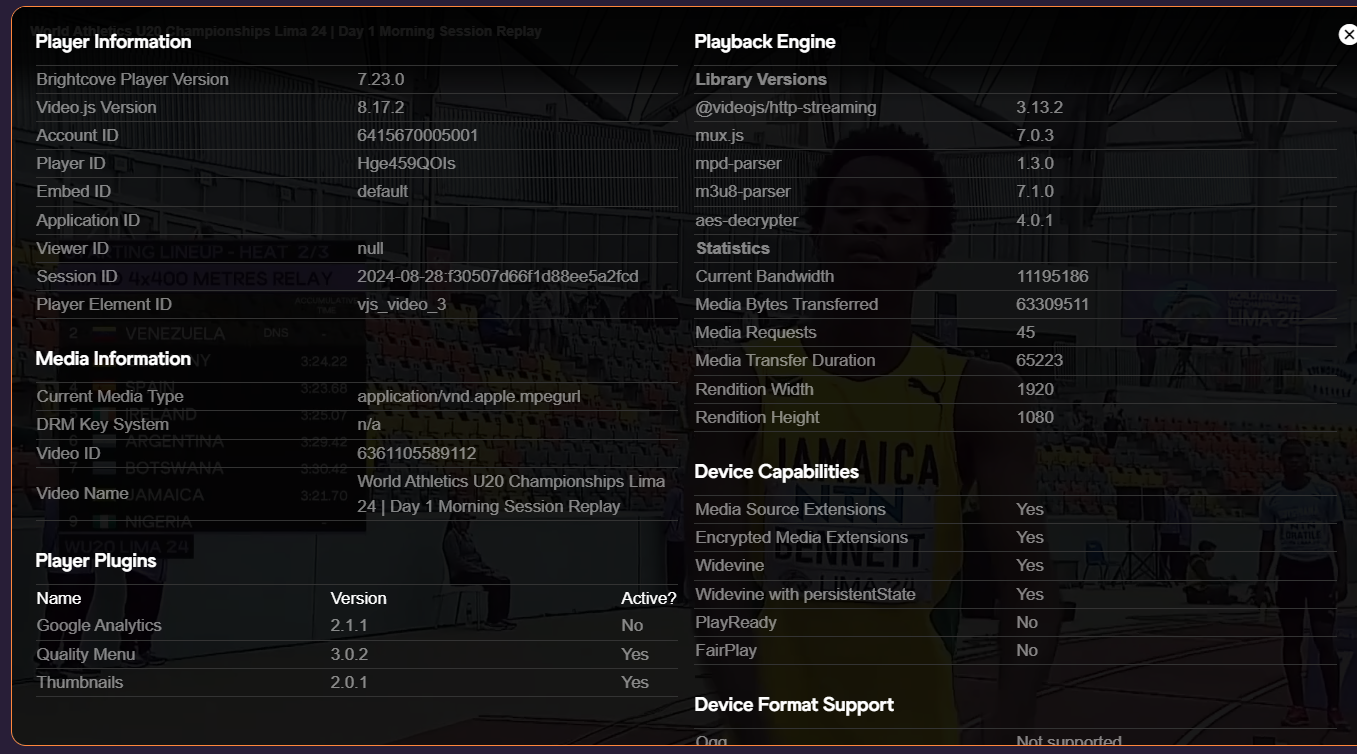Select the http-streaming version 3.13.2
The width and height of the screenshot is (1357, 754).
1039,107
